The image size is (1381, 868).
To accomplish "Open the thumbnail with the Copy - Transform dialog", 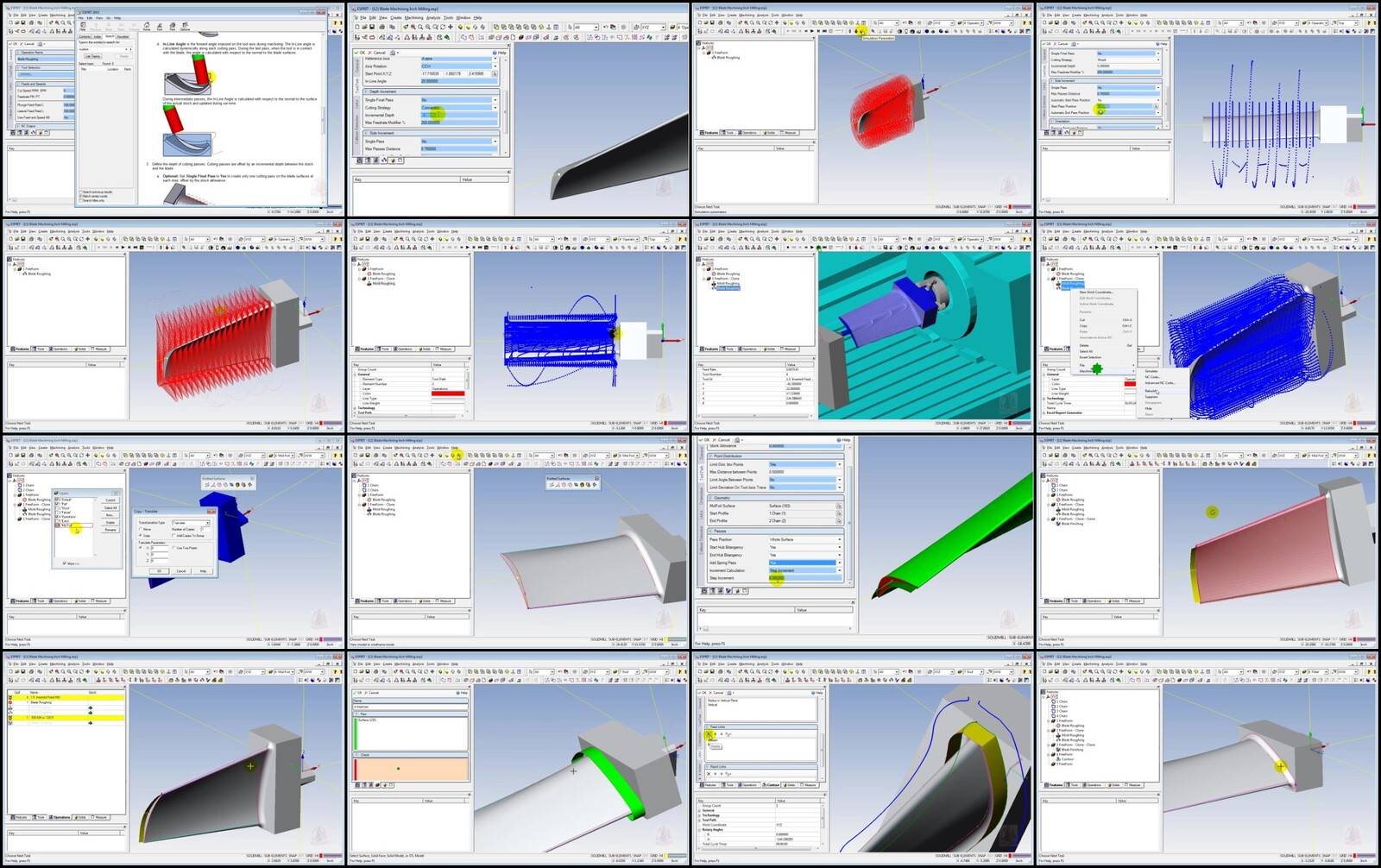I will point(173,543).
